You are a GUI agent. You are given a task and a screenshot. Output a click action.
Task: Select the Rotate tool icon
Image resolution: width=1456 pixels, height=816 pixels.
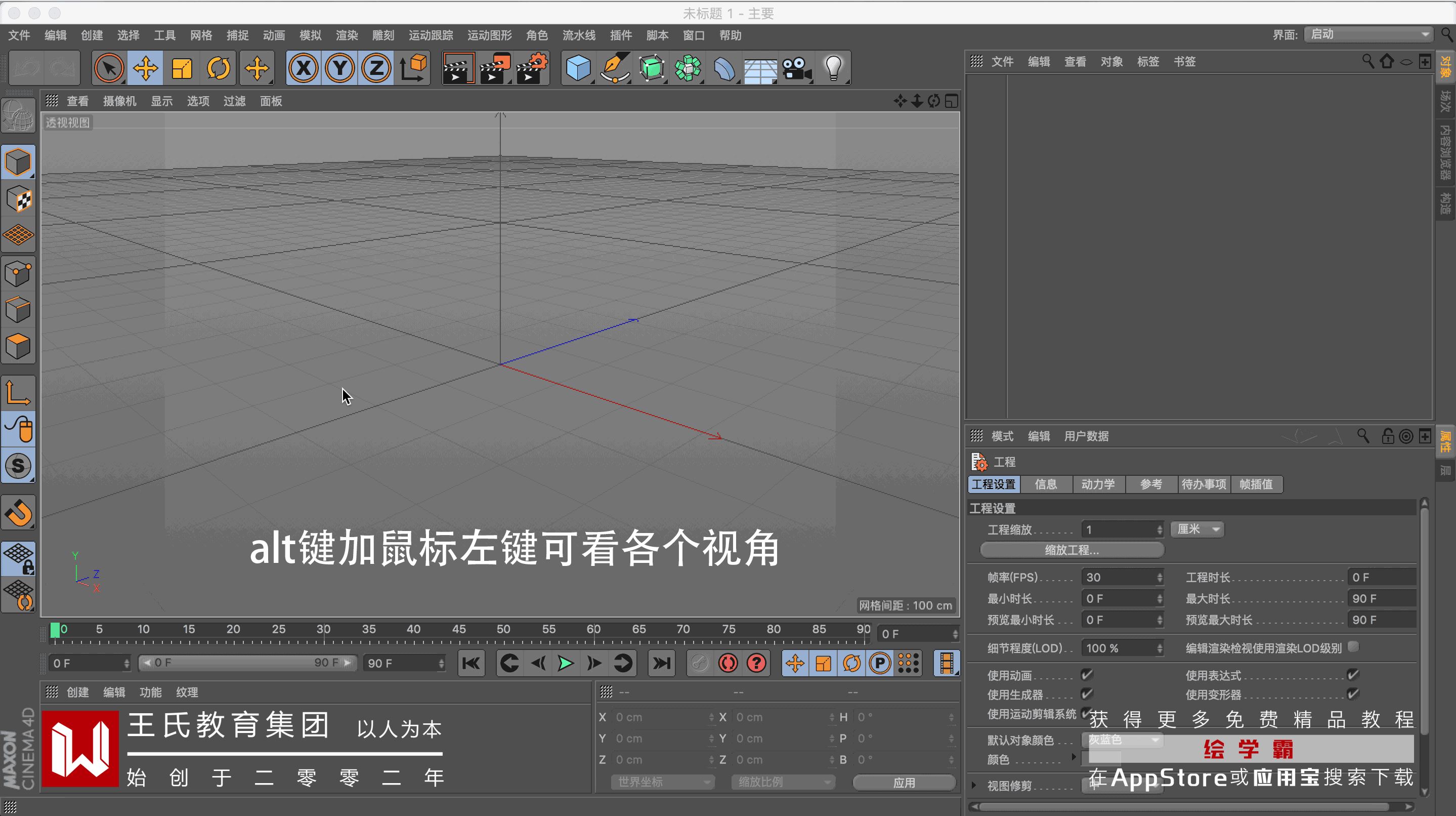[218, 68]
